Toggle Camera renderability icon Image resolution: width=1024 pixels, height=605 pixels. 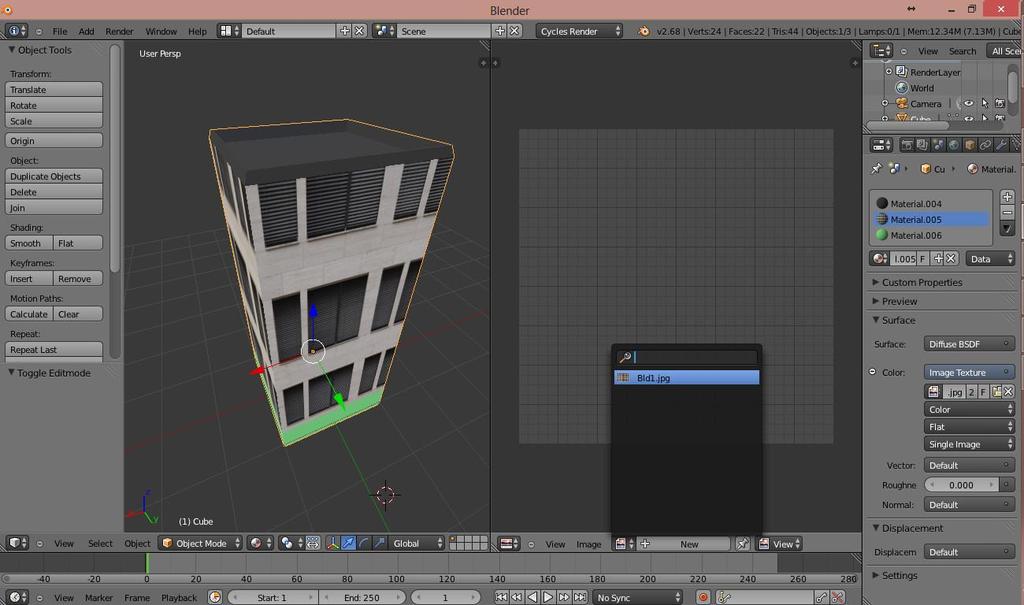[x=1000, y=103]
